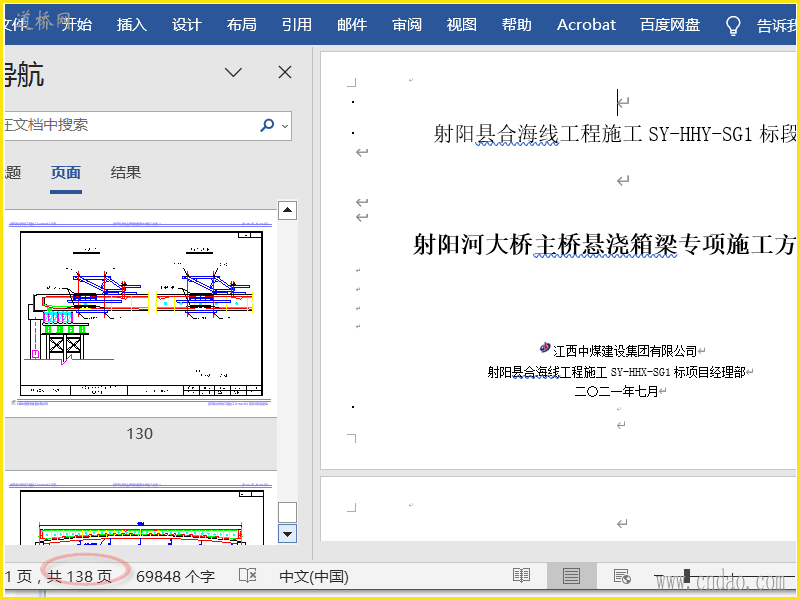Close the navigation pane
Screen dimensions: 800x600
pyautogui.click(x=285, y=72)
